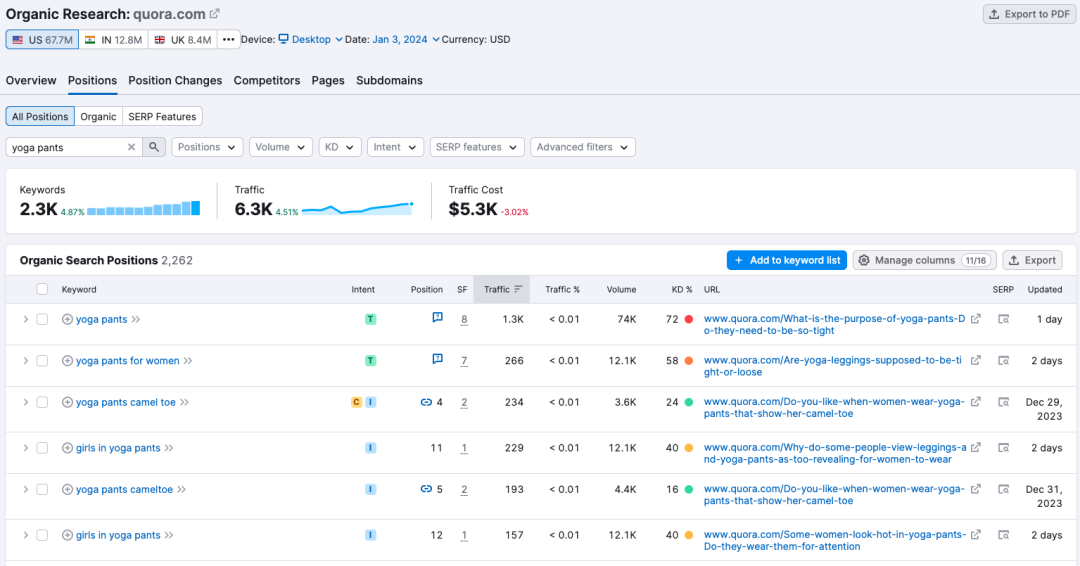This screenshot has height=566, width=1080.
Task: Click the SERP Features toggle filter
Action: point(162,116)
